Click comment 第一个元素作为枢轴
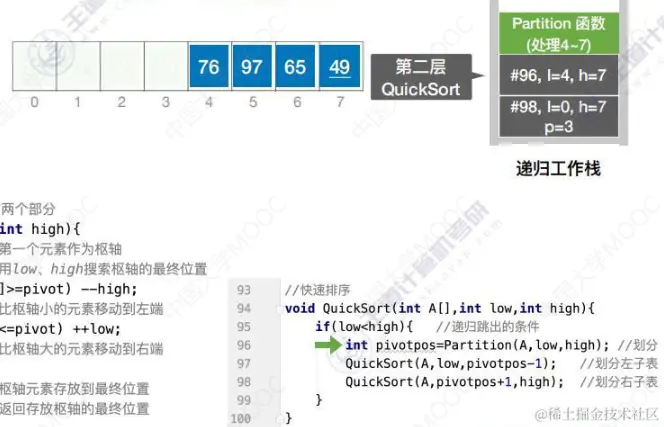The image size is (664, 427). pos(61,249)
